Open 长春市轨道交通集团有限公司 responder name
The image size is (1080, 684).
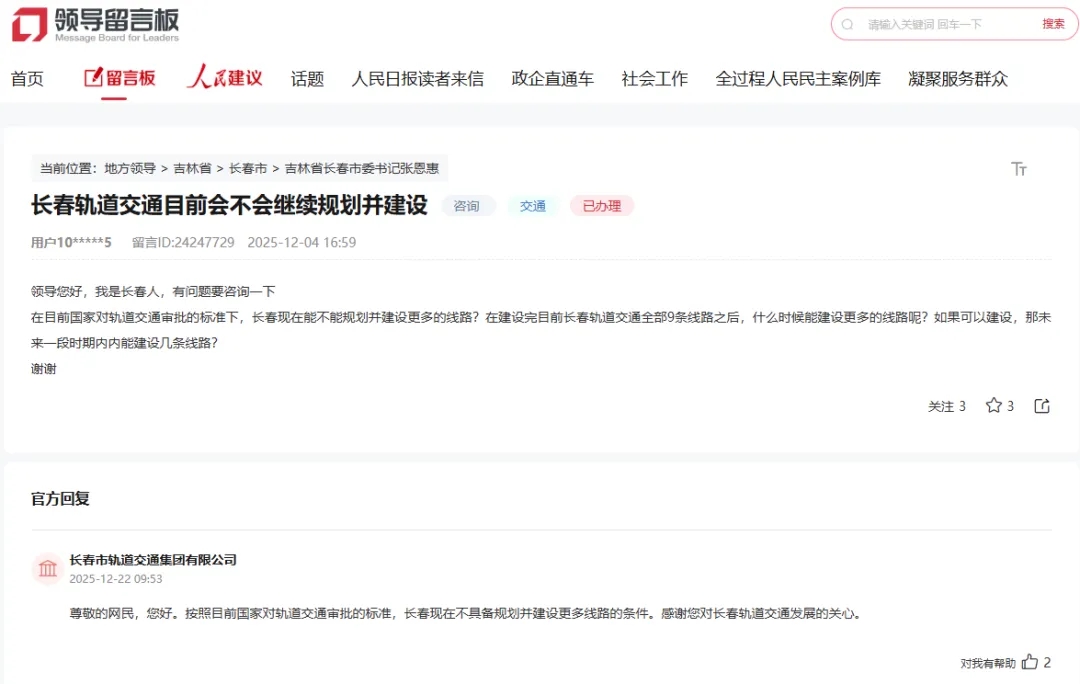(153, 559)
